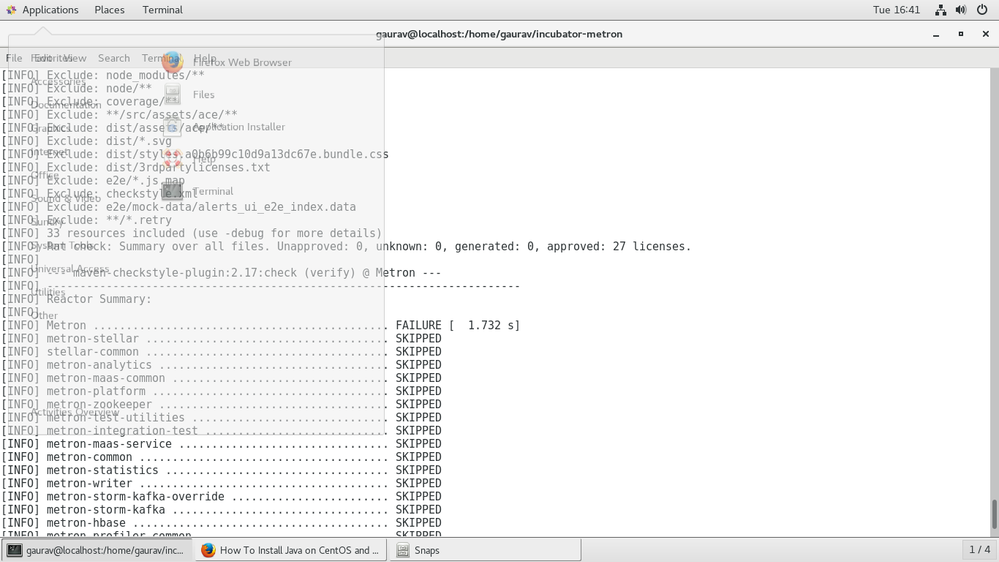999x562 pixels.
Task: Select the Office category
Action: 44,175
